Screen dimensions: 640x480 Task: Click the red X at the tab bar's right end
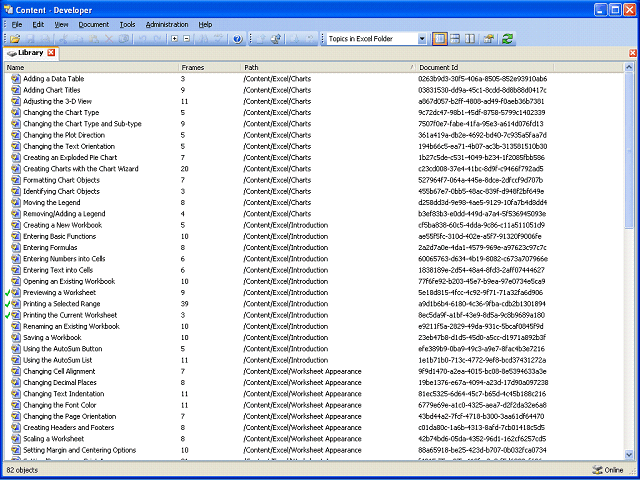point(633,53)
